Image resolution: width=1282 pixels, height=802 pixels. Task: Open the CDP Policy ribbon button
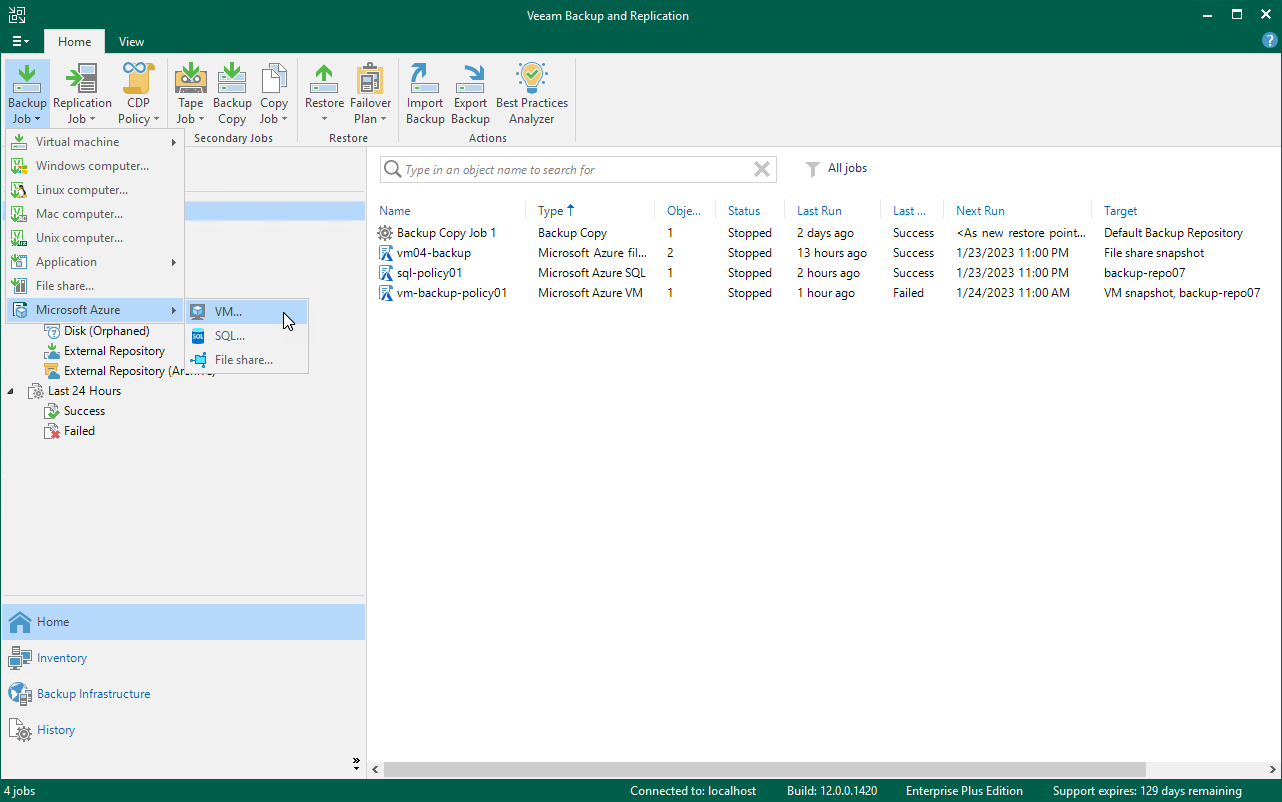tap(138, 94)
